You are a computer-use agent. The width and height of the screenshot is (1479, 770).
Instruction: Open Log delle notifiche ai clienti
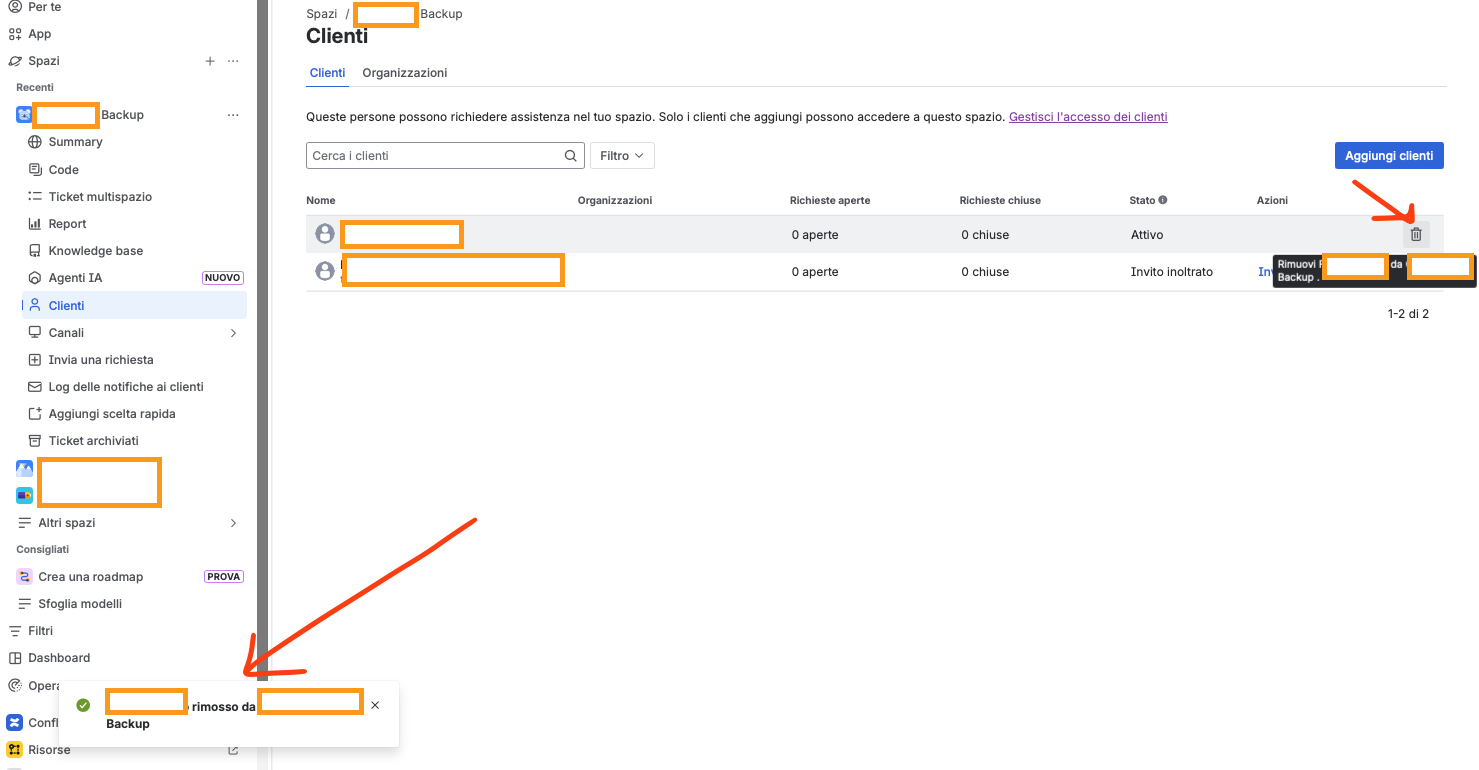click(126, 387)
